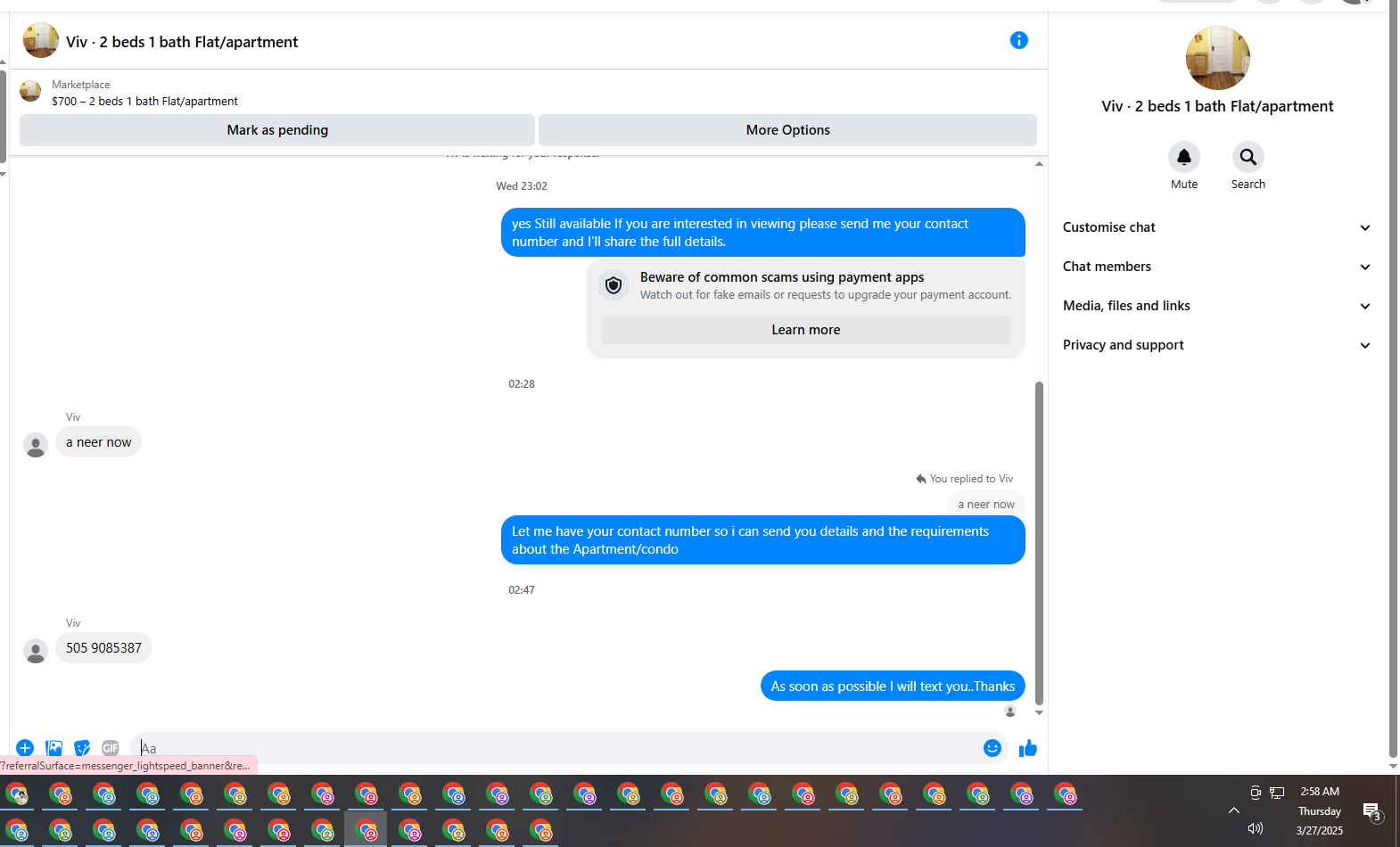Select the "As soon as possible I will text you" message
The width and height of the screenshot is (1400, 847).
(x=893, y=687)
